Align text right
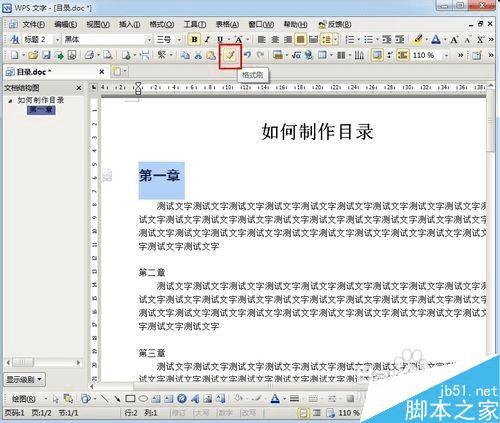 pos(288,40)
